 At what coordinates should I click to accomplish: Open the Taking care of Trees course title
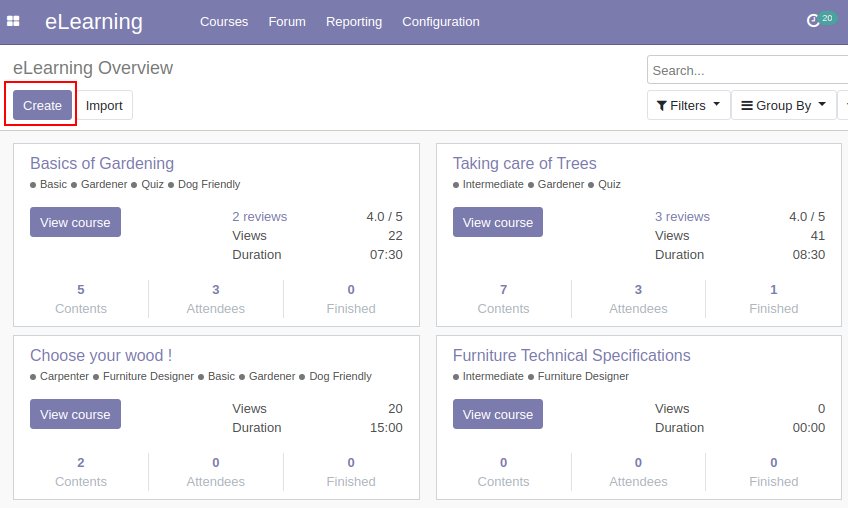525,163
